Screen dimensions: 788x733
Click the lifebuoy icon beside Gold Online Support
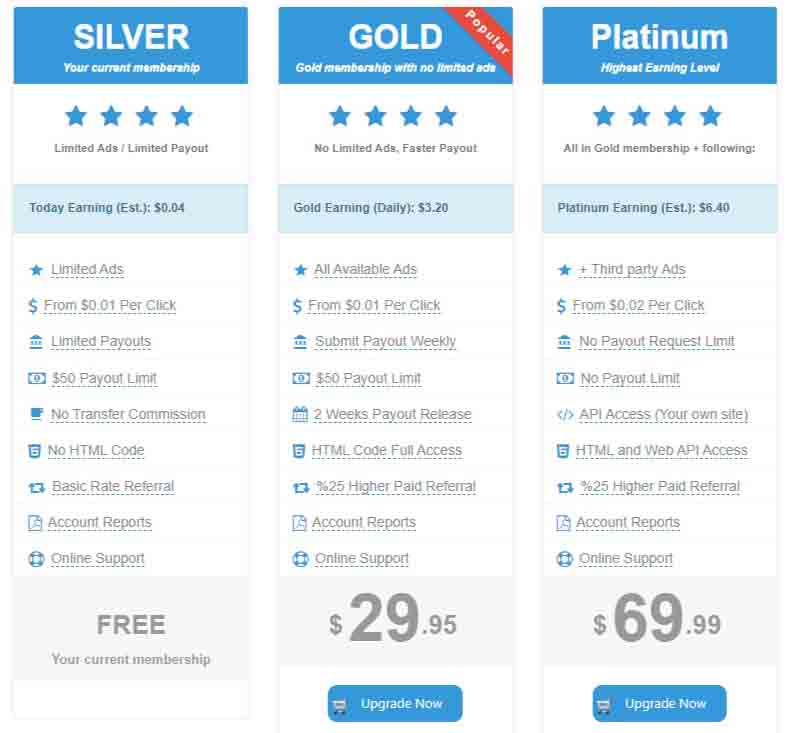point(301,559)
